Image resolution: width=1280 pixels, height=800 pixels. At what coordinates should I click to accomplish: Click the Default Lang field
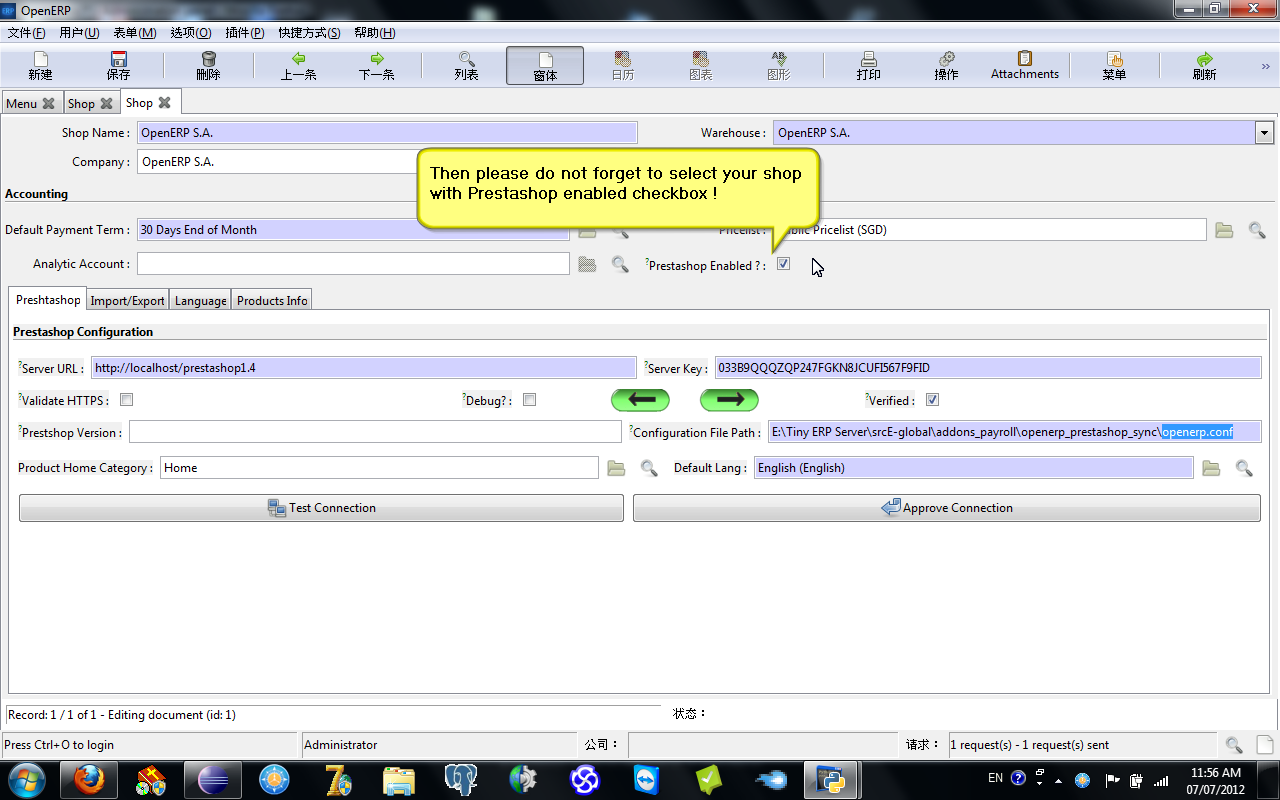(x=973, y=467)
